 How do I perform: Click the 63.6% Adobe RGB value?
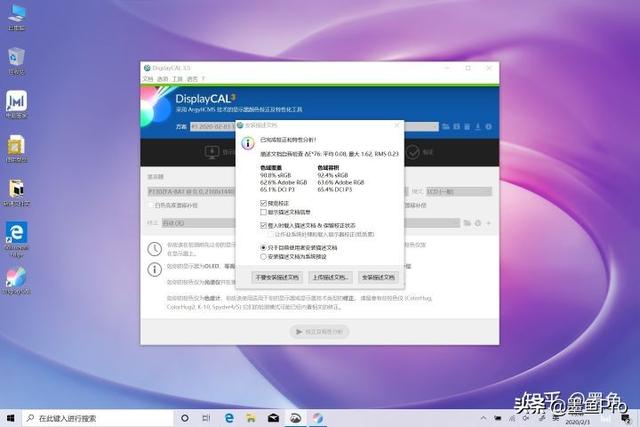[341, 182]
